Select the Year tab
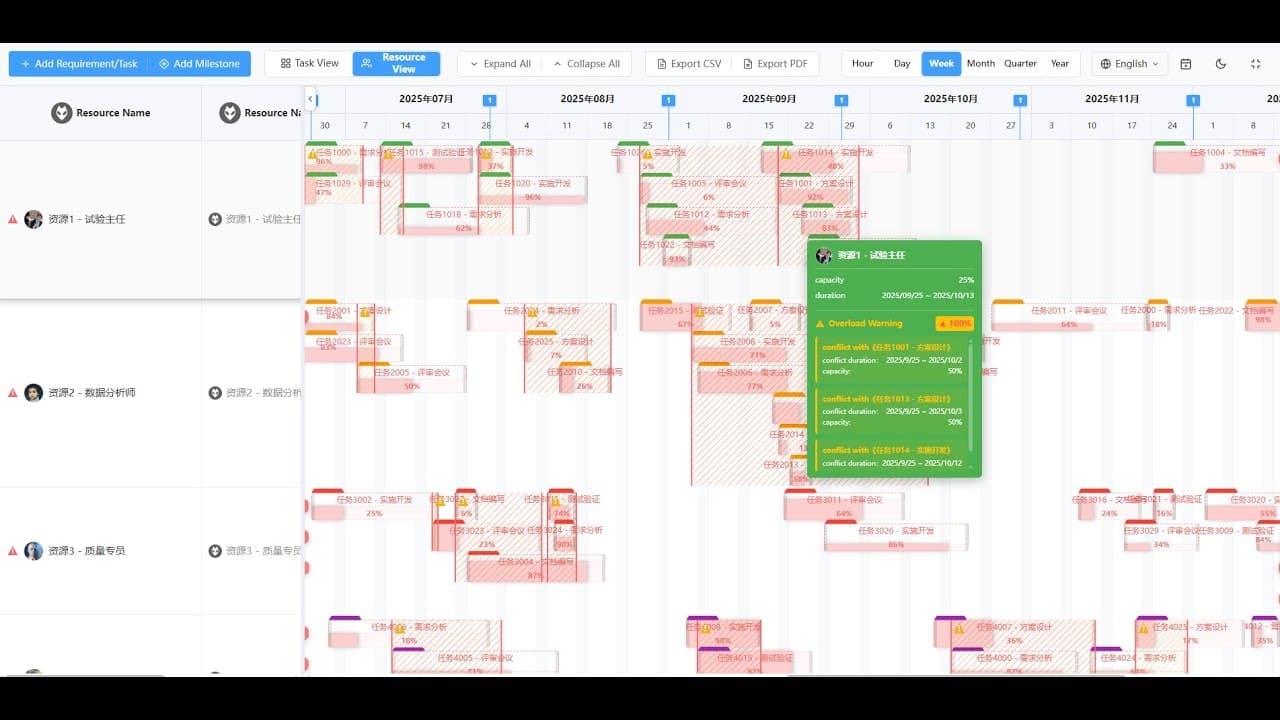 [1060, 63]
